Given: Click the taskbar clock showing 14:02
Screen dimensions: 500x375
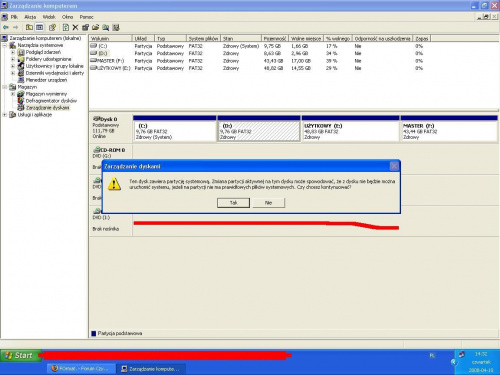Looking at the screenshot, I should coord(481,354).
